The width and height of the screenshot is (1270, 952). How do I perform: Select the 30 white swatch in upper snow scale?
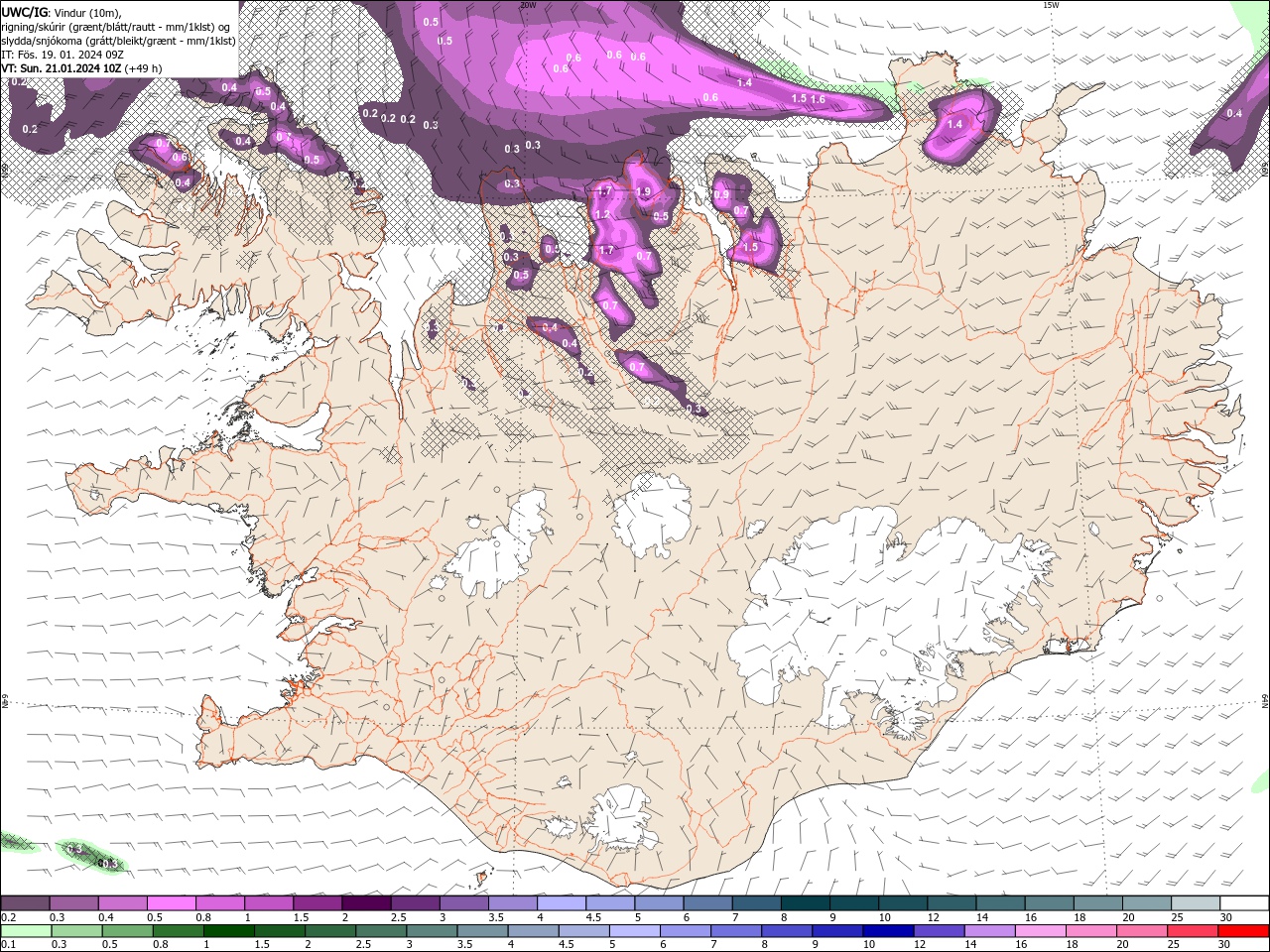[x=1243, y=903]
